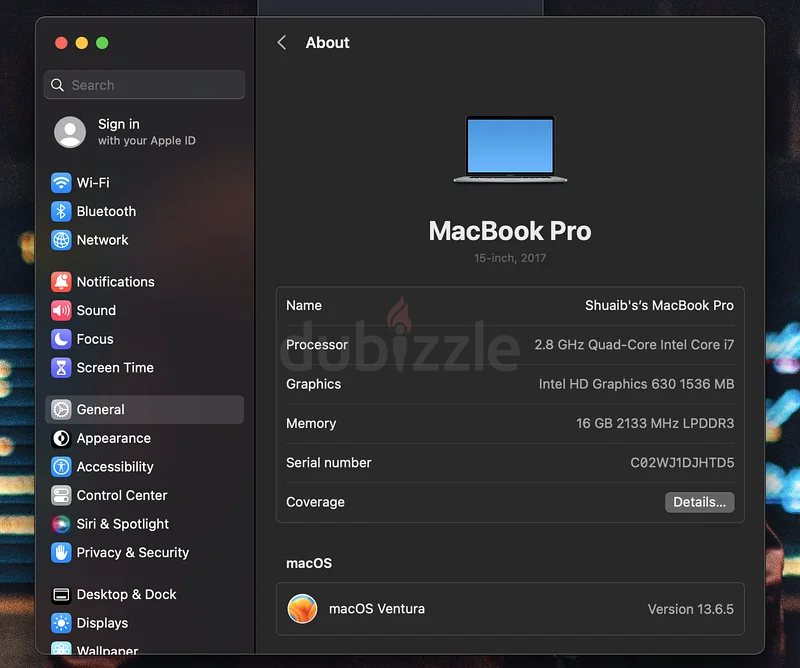Click the Serial number row label
This screenshot has height=668, width=800.
pyautogui.click(x=329, y=462)
